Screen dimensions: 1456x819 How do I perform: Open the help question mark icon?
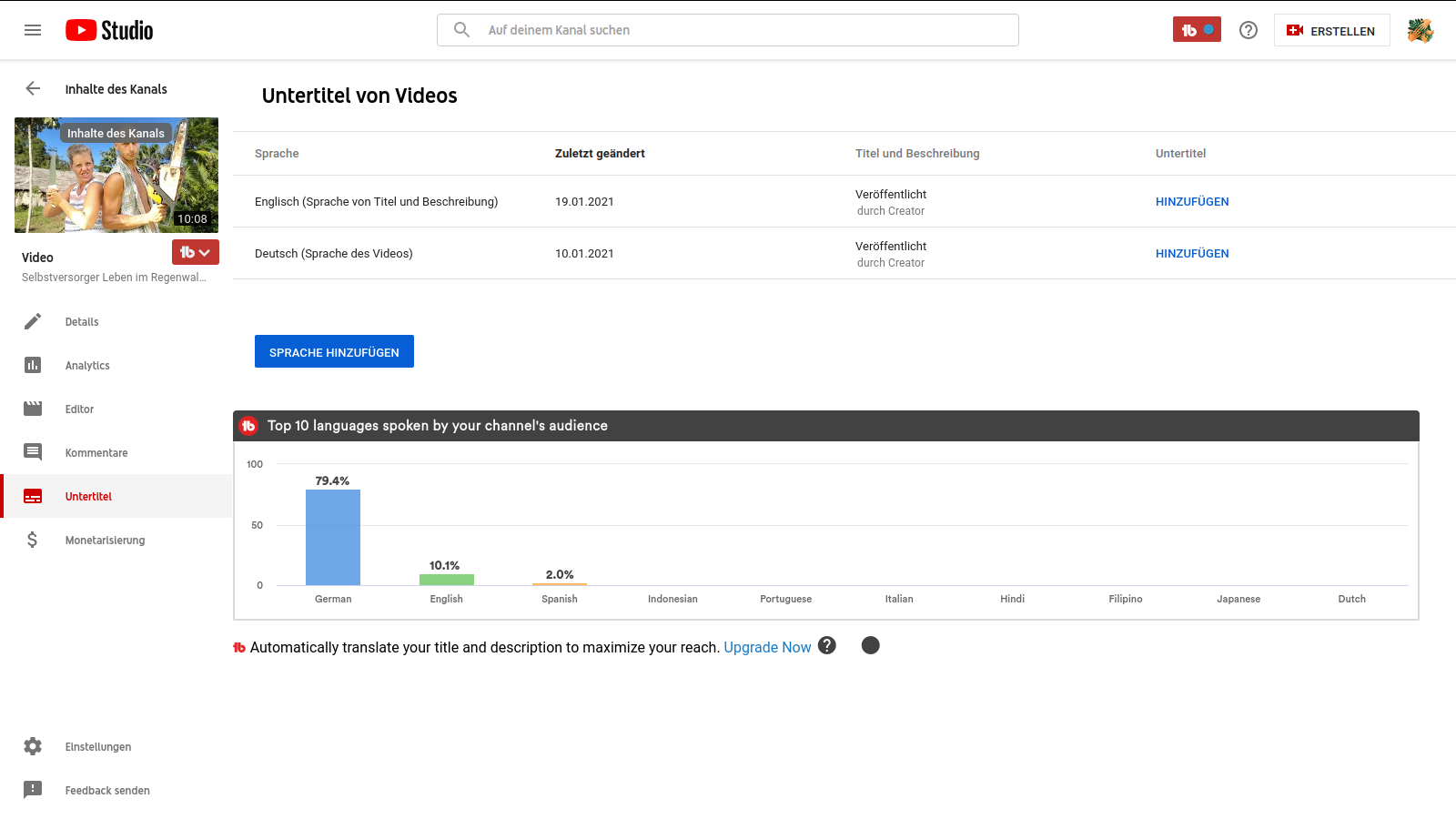(1249, 30)
